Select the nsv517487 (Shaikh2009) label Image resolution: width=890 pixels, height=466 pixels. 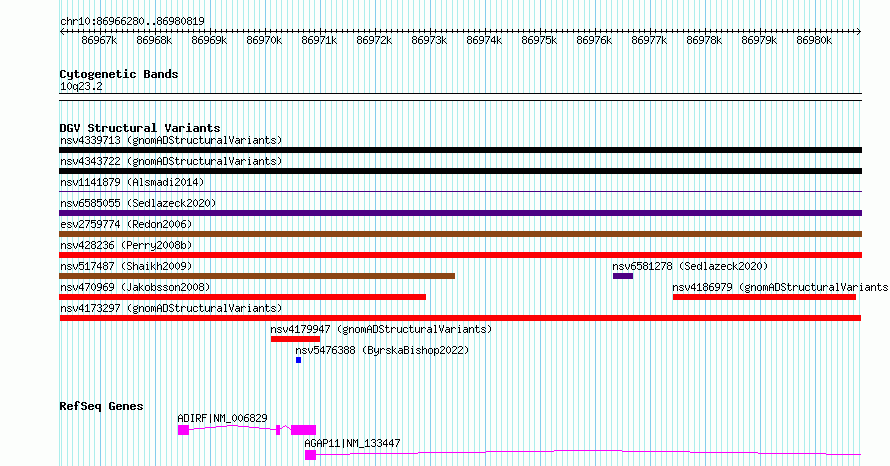click(x=126, y=266)
